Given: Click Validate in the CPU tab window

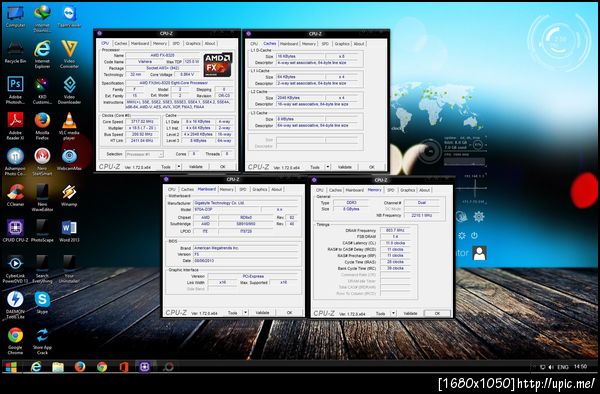Looking at the screenshot, I should [196, 167].
